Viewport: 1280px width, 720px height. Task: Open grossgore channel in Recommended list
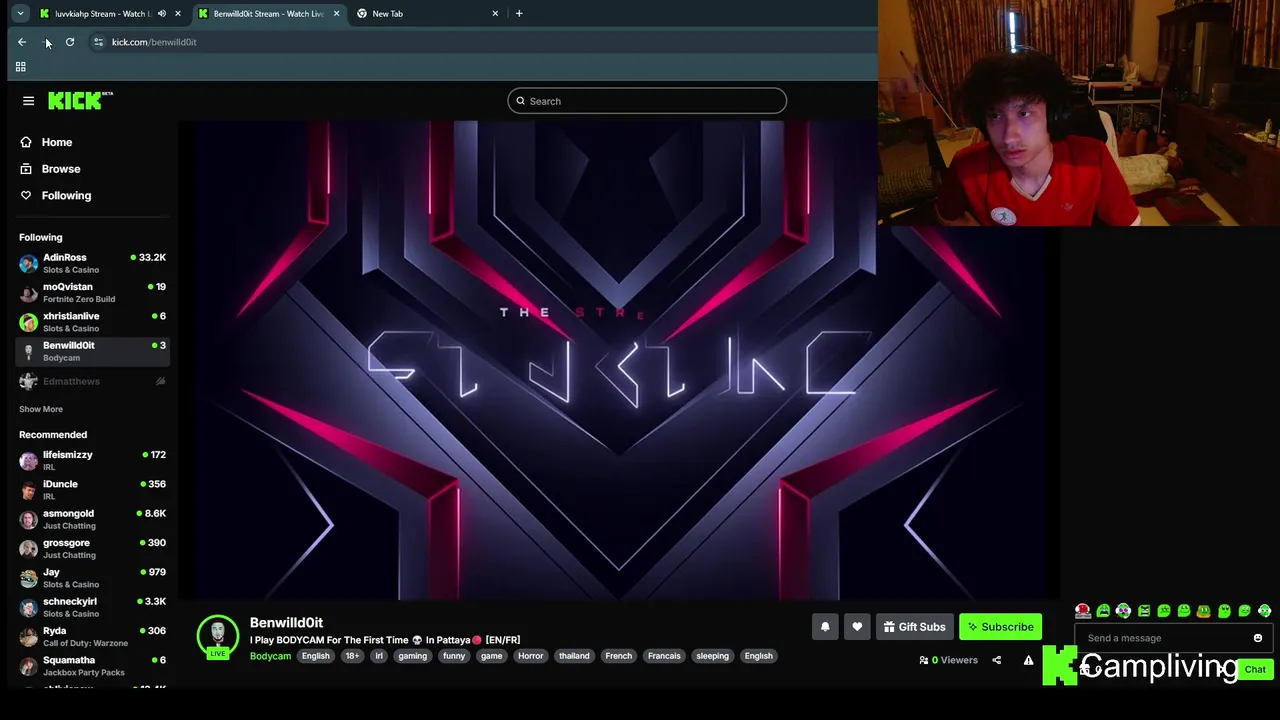click(93, 548)
